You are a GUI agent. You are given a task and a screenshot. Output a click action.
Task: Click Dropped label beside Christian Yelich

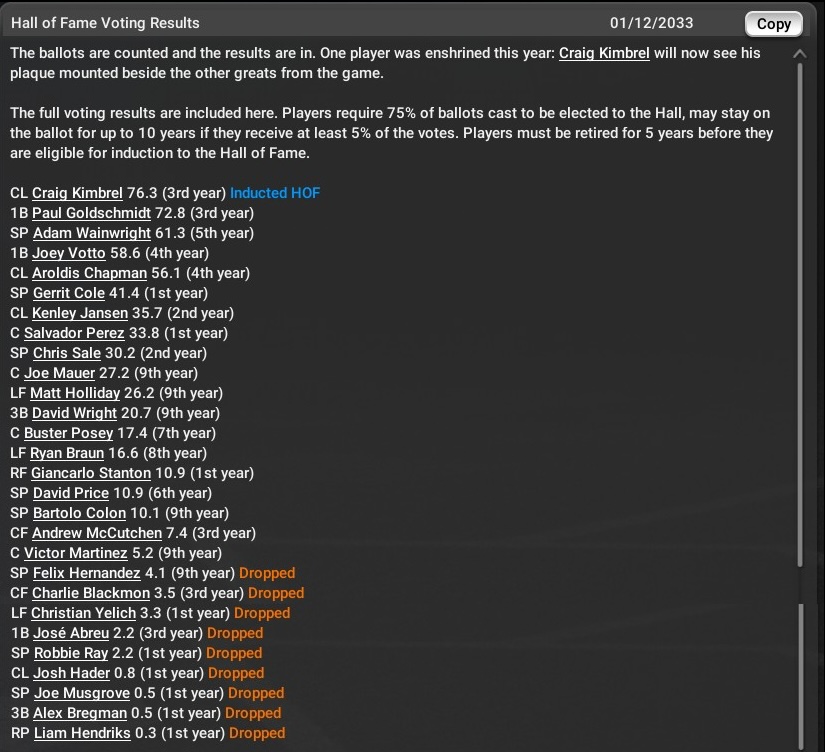point(262,613)
